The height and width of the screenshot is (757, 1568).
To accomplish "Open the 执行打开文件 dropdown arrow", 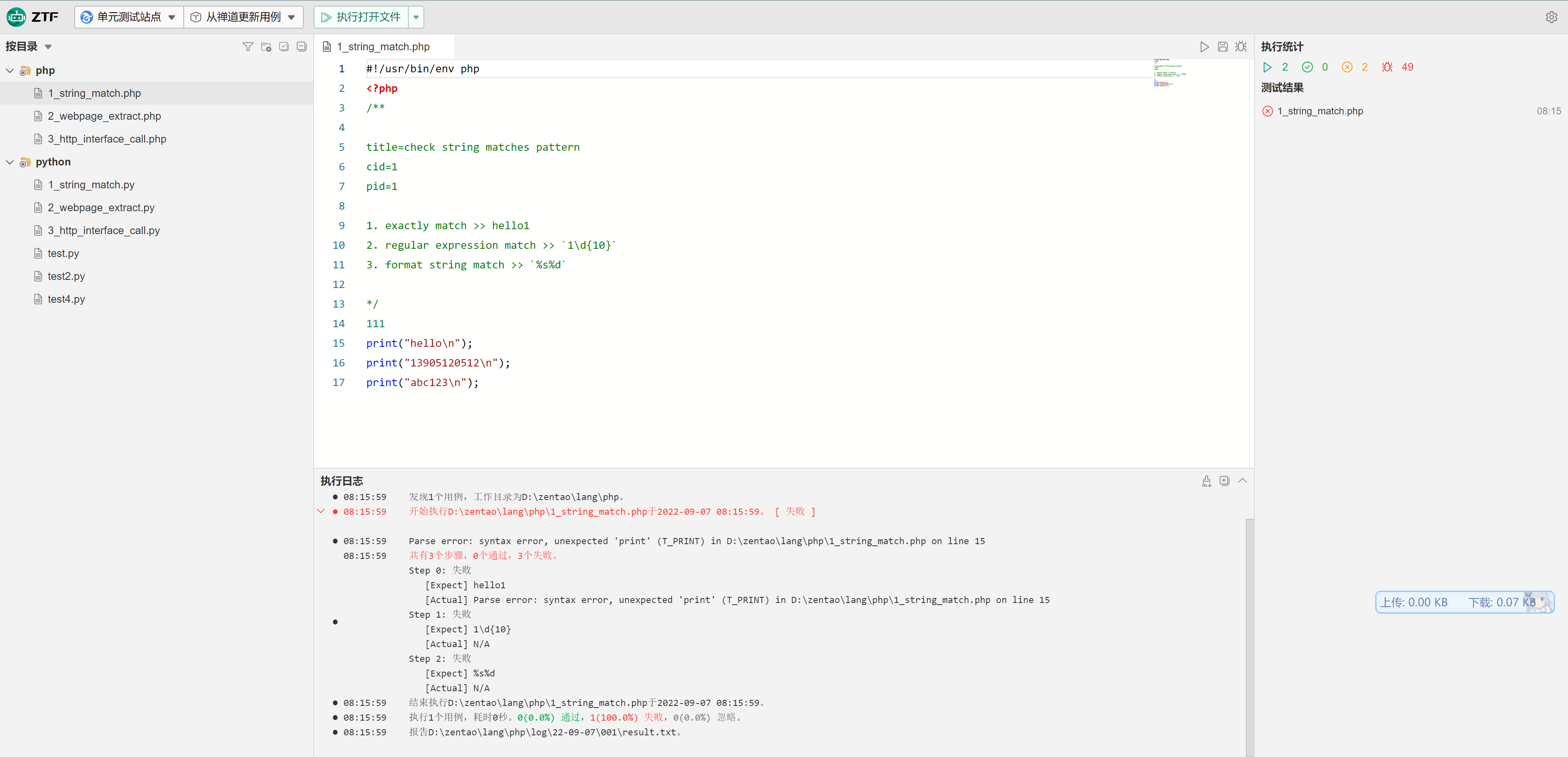I will click(416, 17).
